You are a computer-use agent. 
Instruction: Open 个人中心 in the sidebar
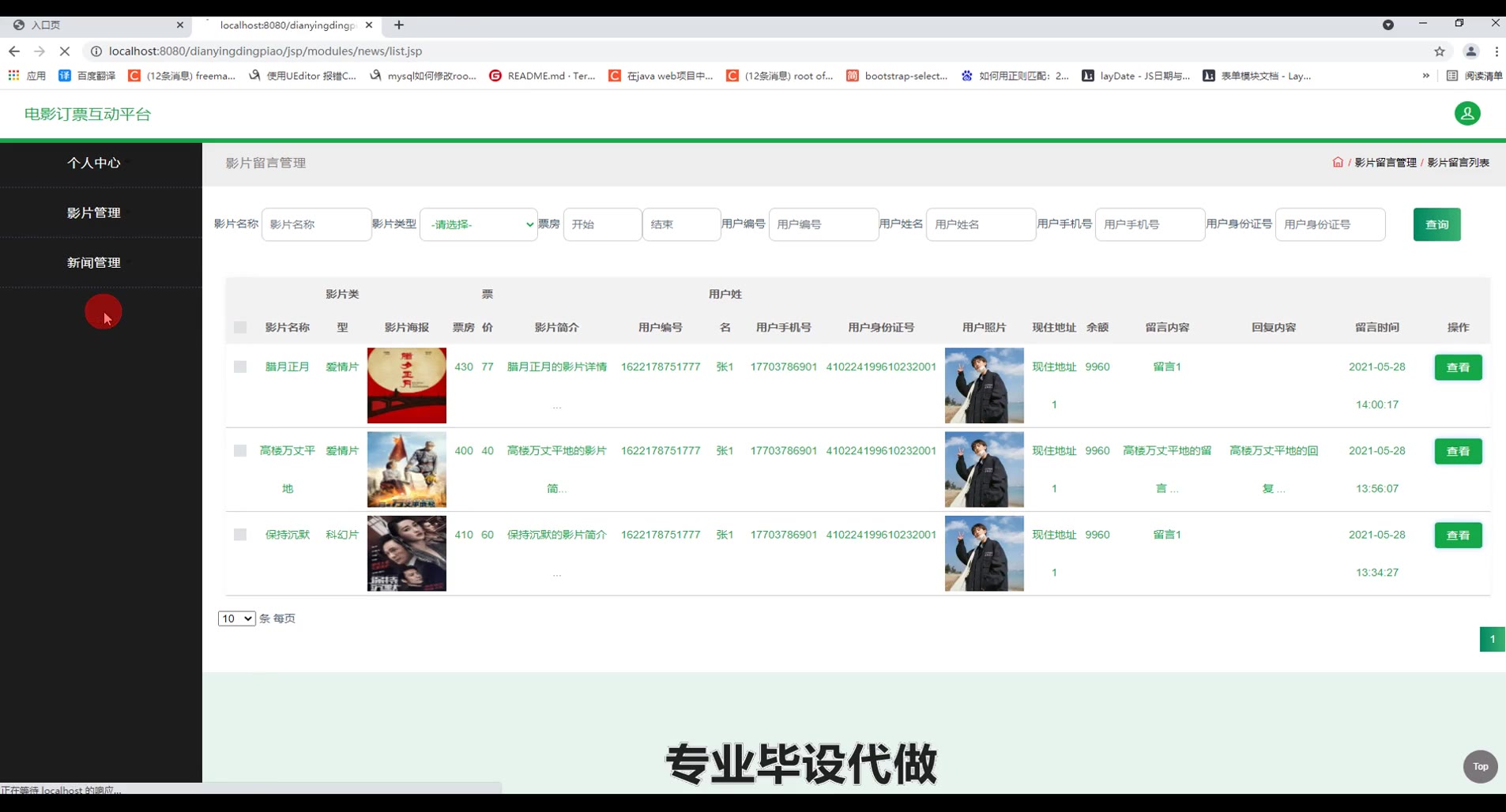pyautogui.click(x=94, y=163)
